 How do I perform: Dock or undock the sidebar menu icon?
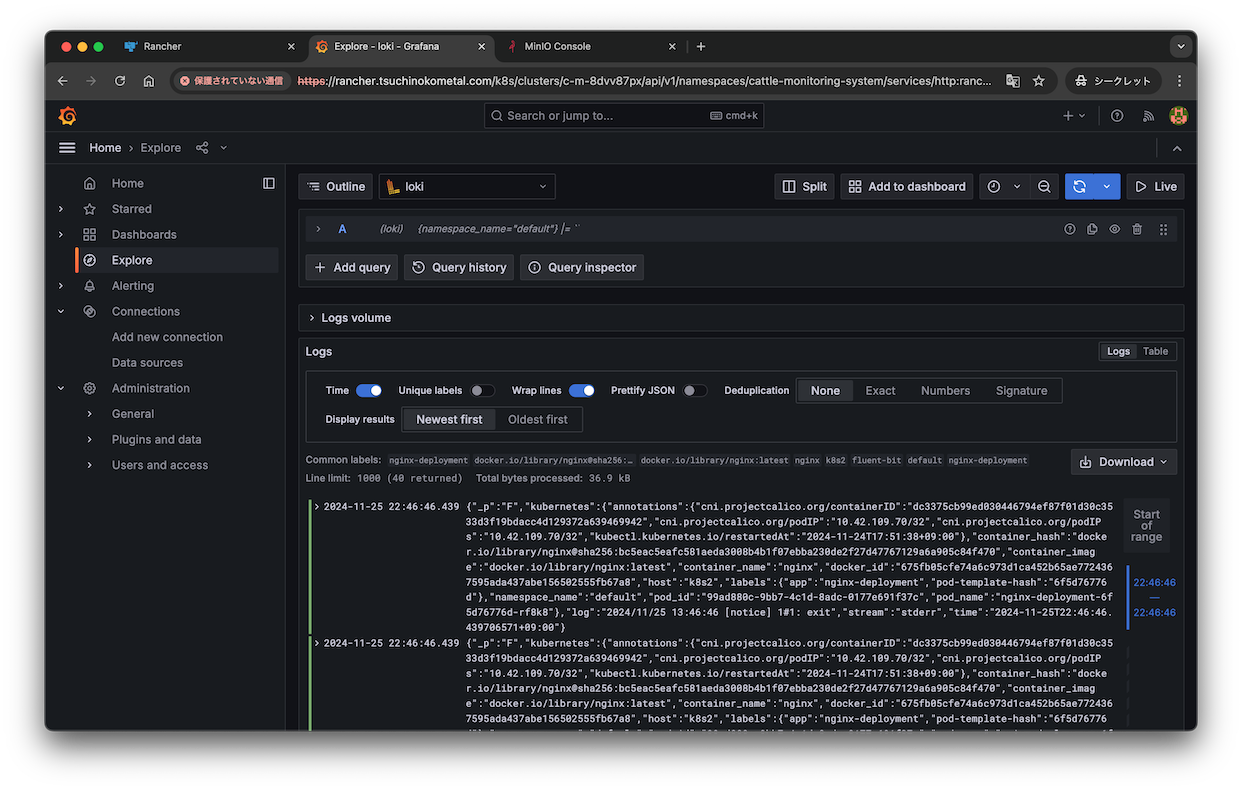(269, 183)
